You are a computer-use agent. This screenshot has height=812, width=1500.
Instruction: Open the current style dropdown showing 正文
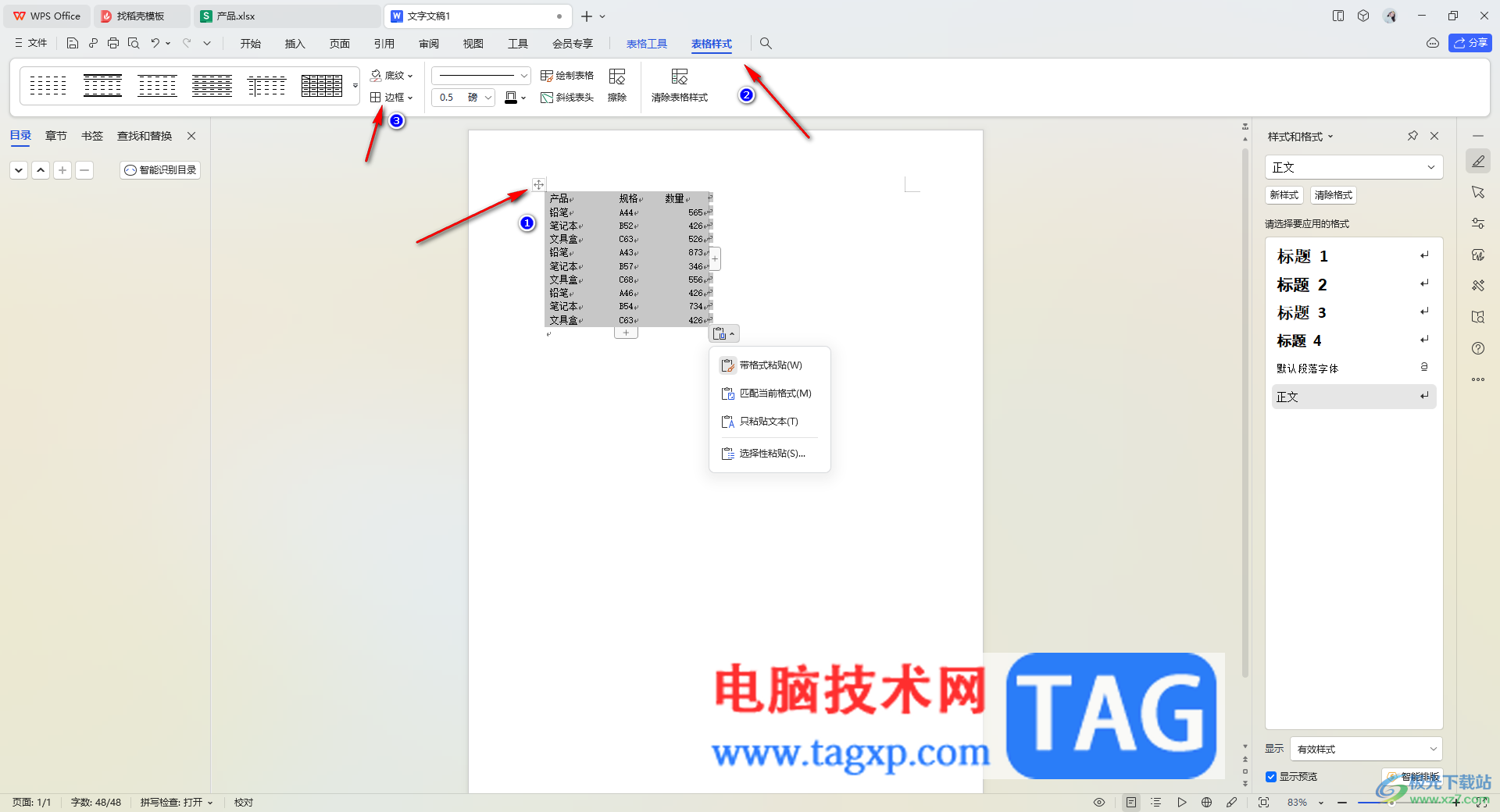click(1354, 167)
